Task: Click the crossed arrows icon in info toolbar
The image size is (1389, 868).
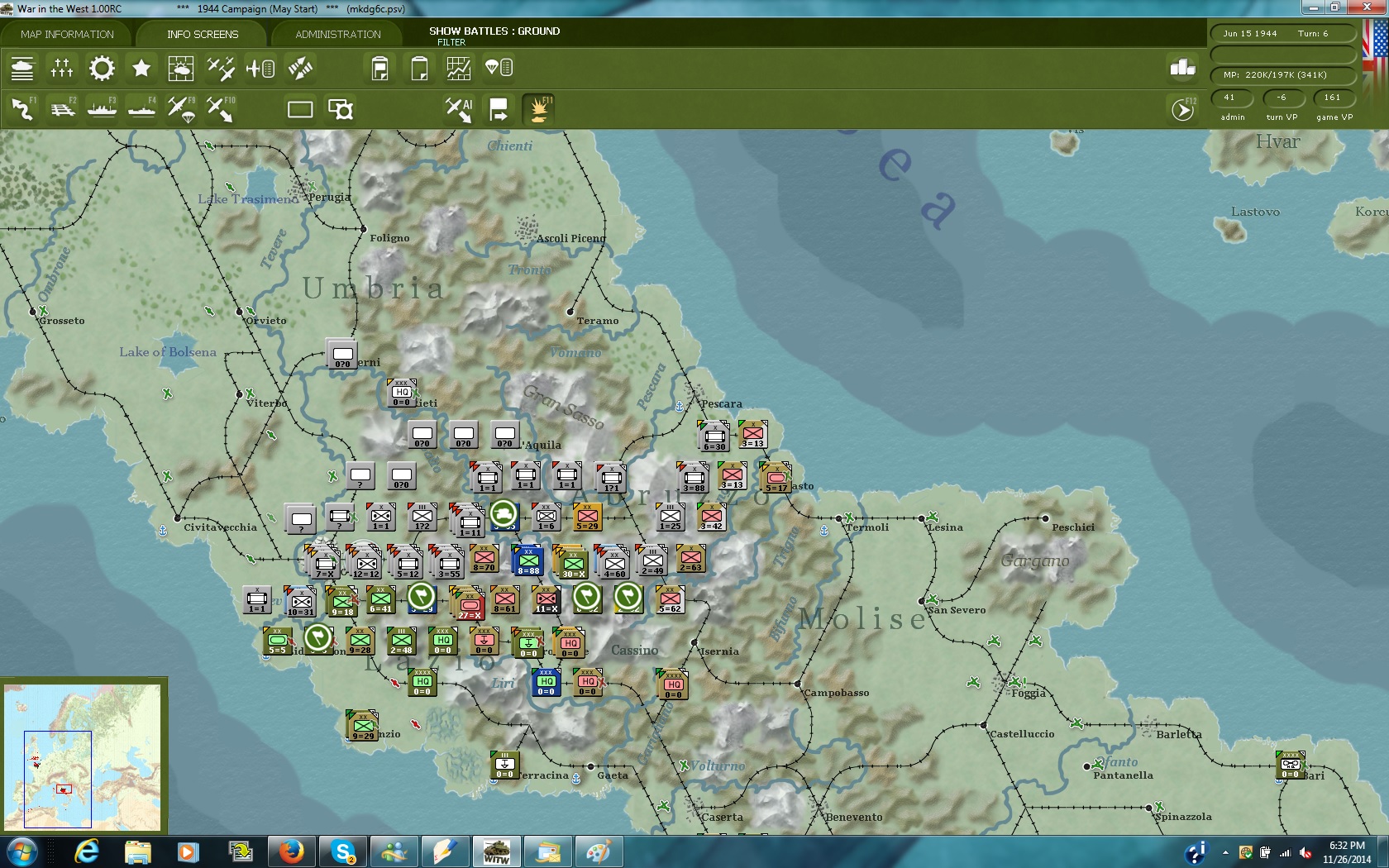Action: tap(300, 68)
